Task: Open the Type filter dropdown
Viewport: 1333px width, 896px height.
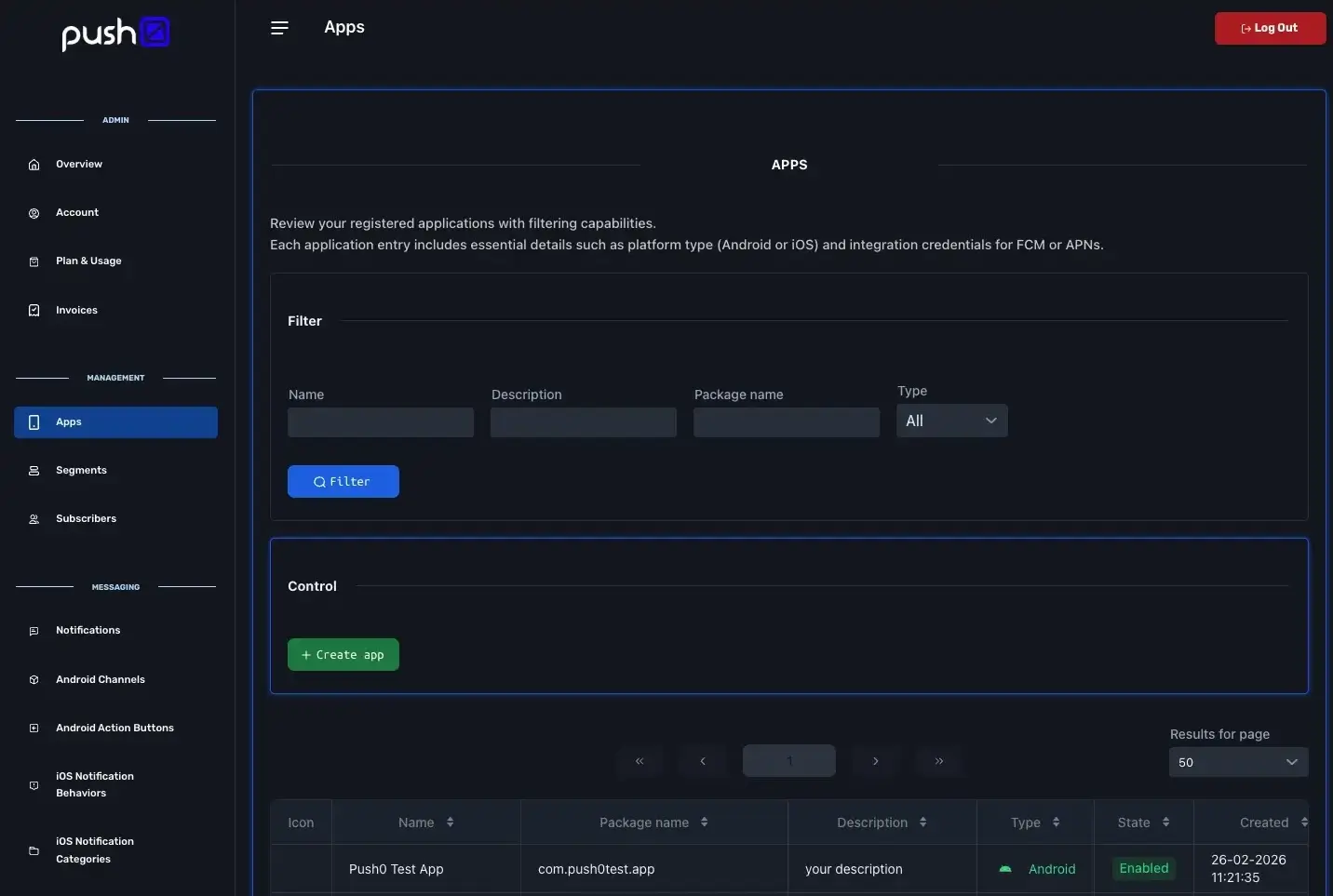Action: coord(950,421)
